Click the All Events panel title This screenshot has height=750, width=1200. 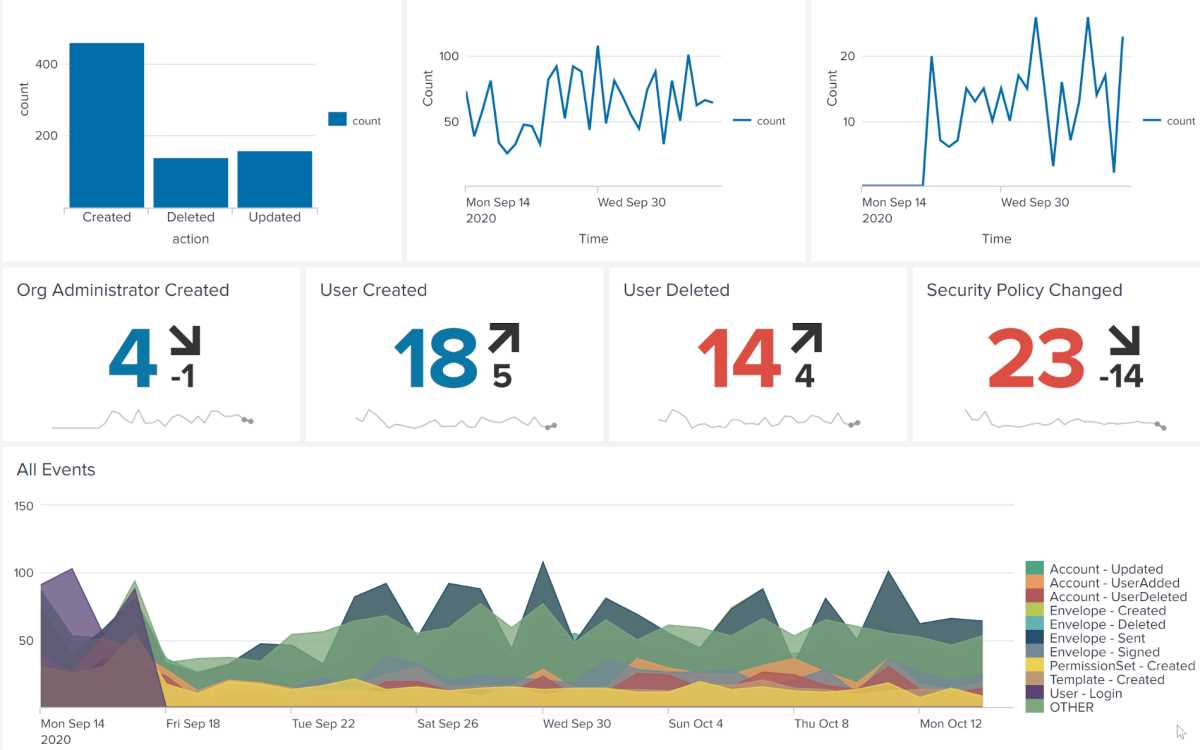[x=56, y=470]
